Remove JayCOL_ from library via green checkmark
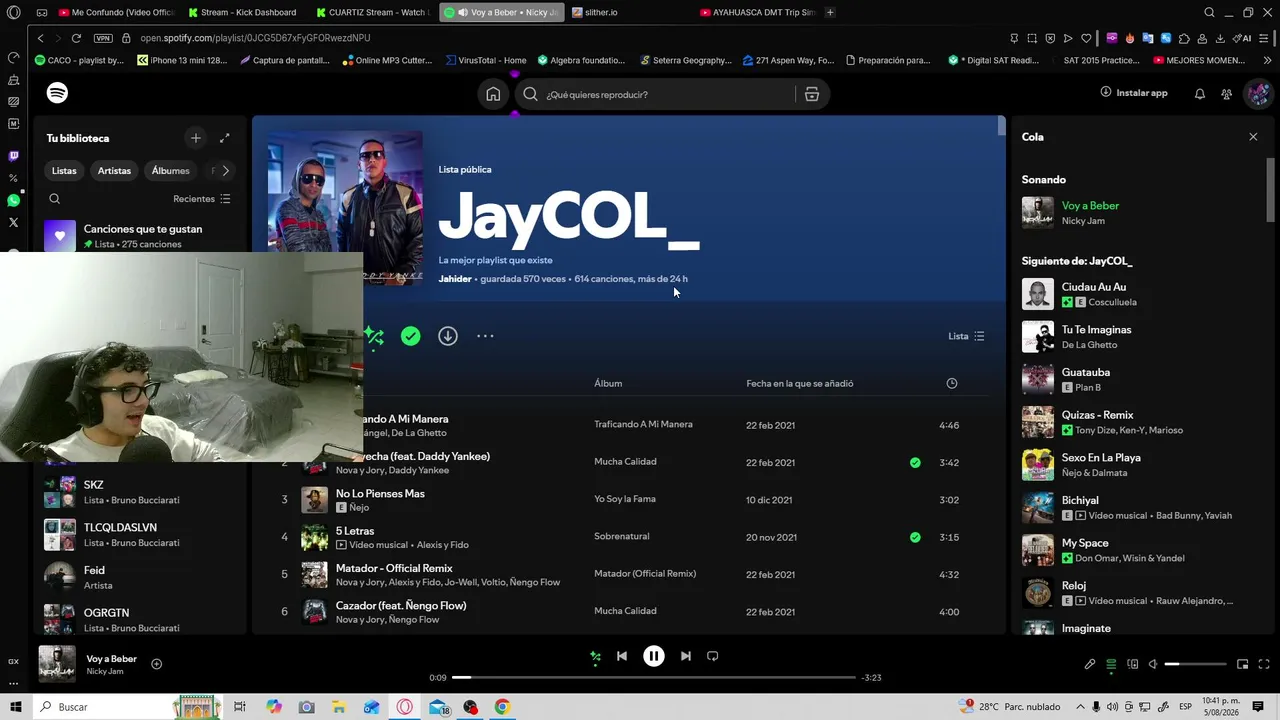1280x720 pixels. 411,336
